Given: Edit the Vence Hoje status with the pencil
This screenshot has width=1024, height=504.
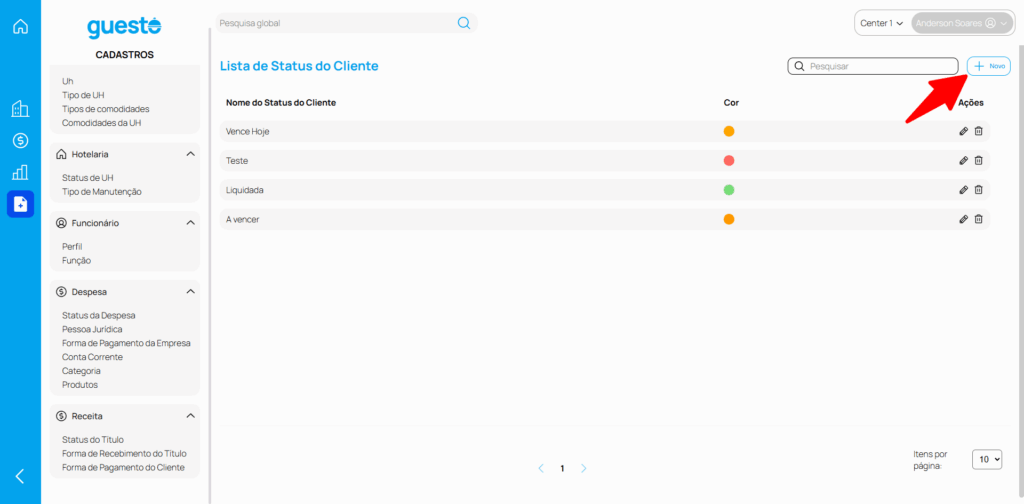Looking at the screenshot, I should pyautogui.click(x=963, y=131).
